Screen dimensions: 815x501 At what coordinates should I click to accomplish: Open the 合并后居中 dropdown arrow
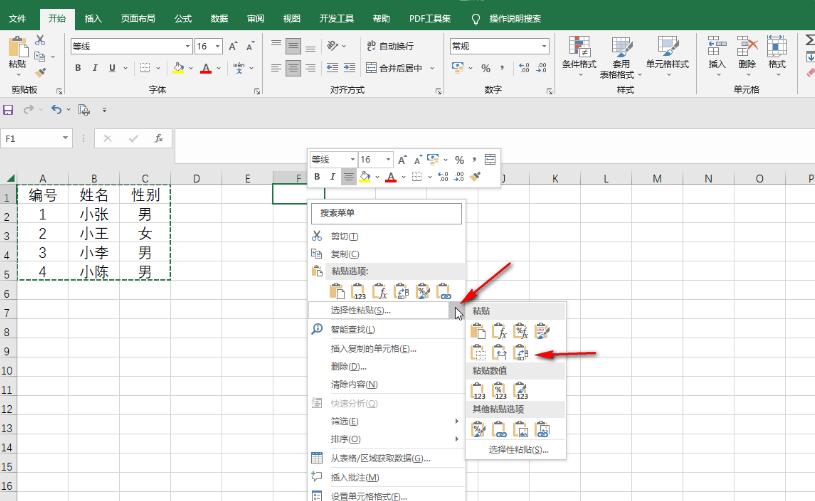(x=432, y=68)
